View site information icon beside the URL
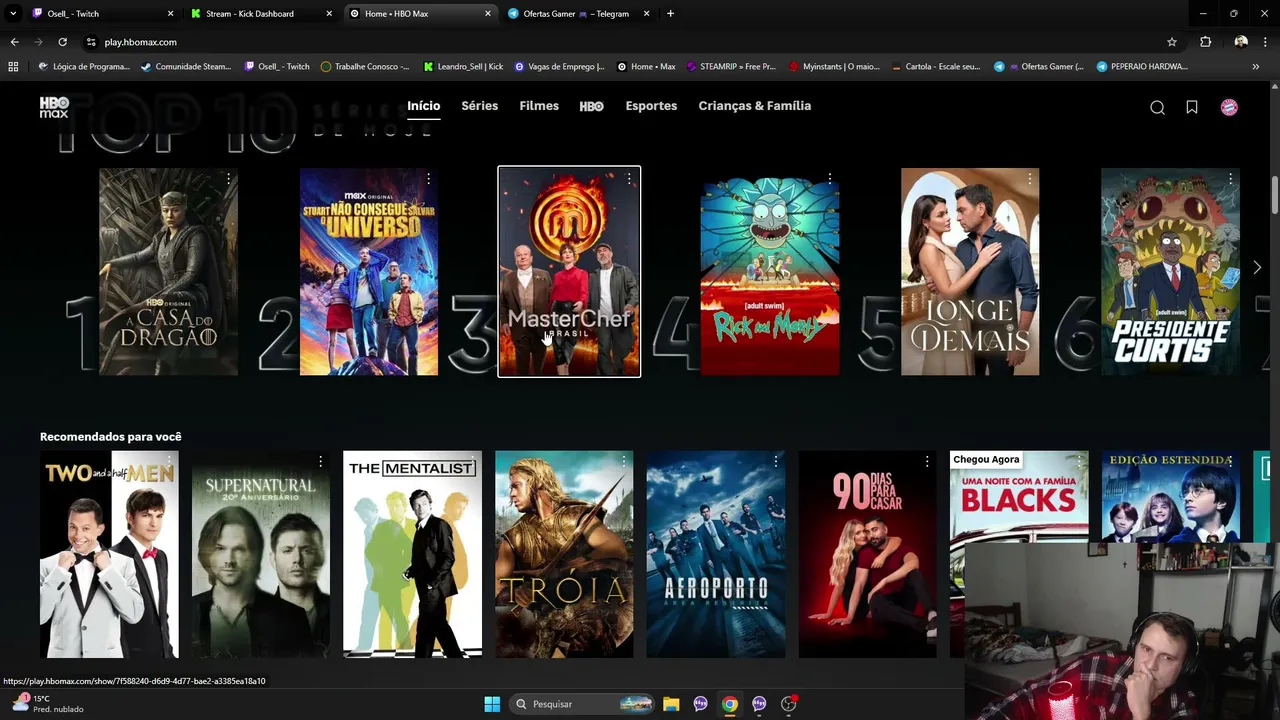 pos(91,42)
